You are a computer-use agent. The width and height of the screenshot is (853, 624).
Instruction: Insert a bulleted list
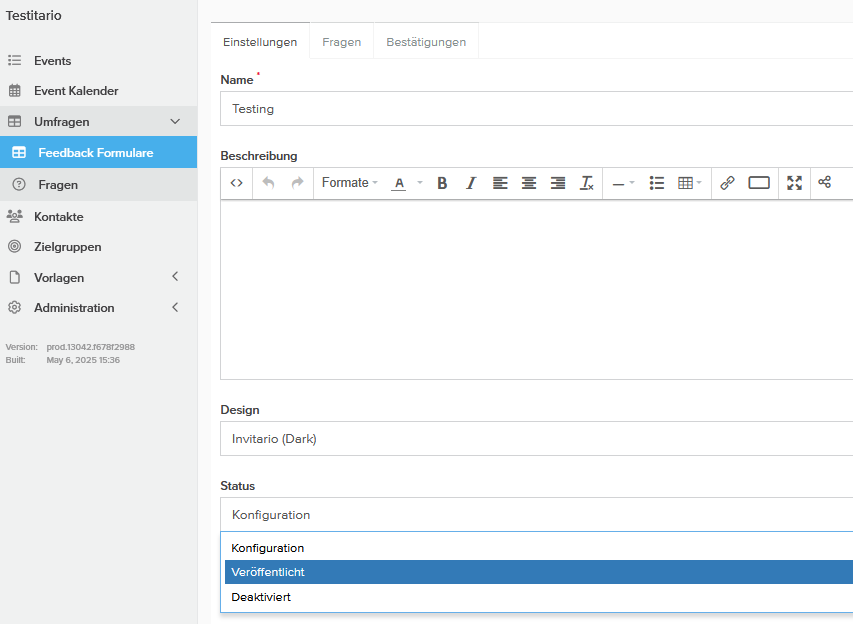click(657, 183)
